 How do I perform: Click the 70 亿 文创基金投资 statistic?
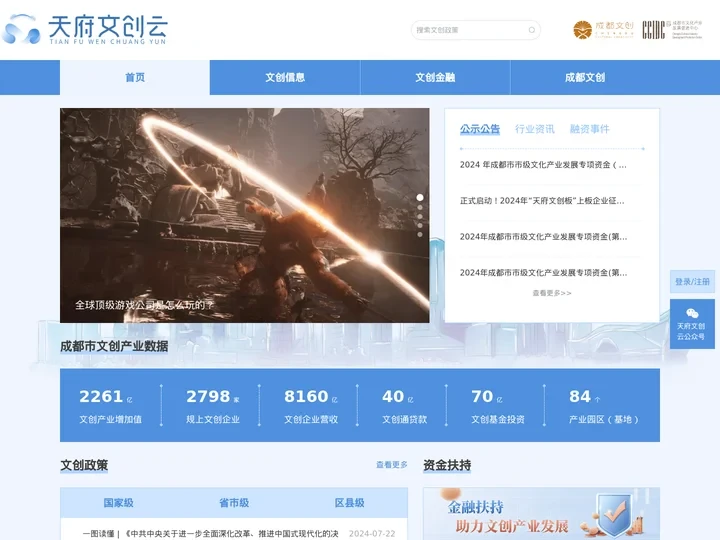(498, 406)
